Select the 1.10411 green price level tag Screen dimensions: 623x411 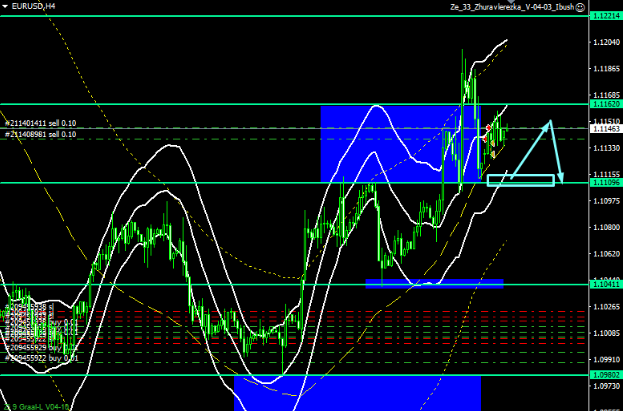[x=604, y=285]
